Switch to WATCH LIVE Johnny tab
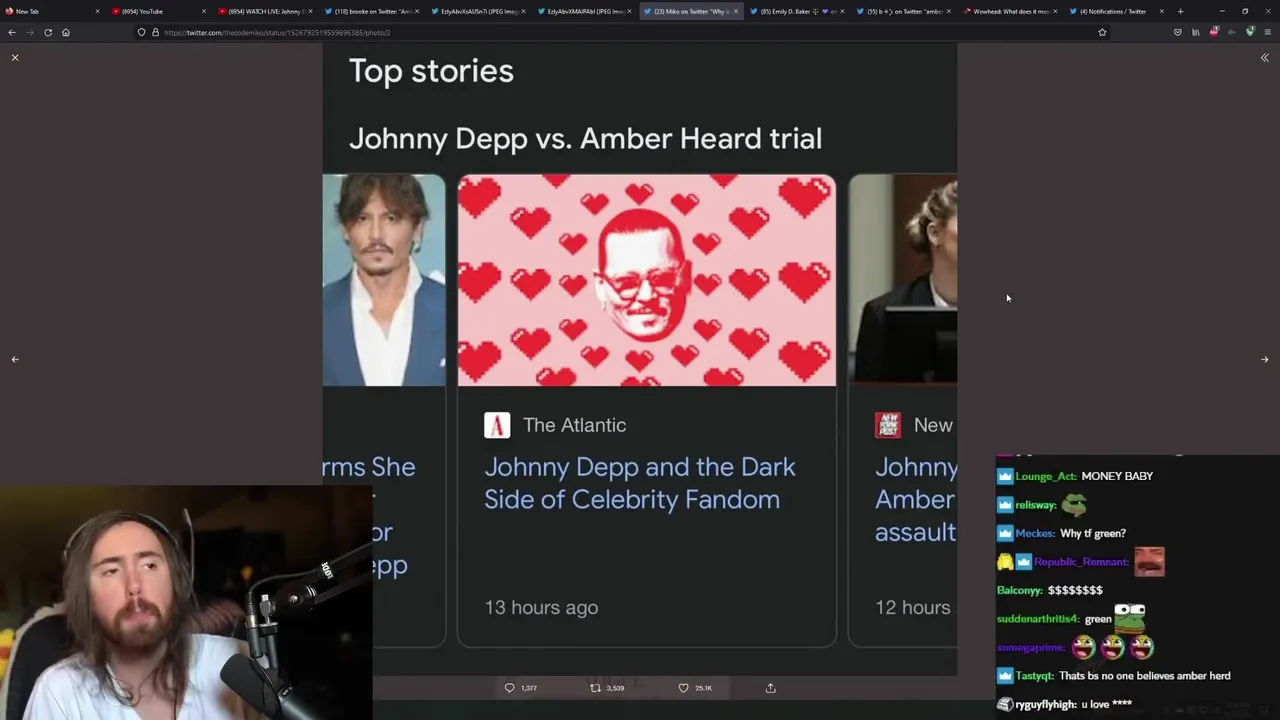Viewport: 1280px width, 720px height. point(265,11)
